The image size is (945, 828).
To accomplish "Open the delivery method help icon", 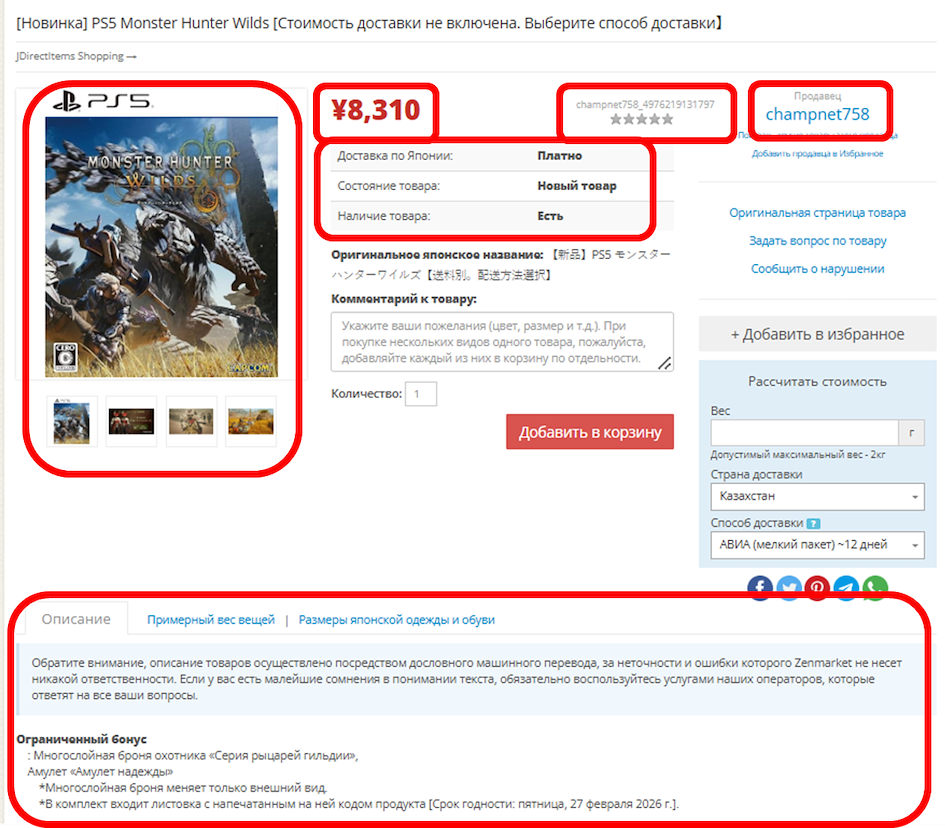I will coord(814,523).
